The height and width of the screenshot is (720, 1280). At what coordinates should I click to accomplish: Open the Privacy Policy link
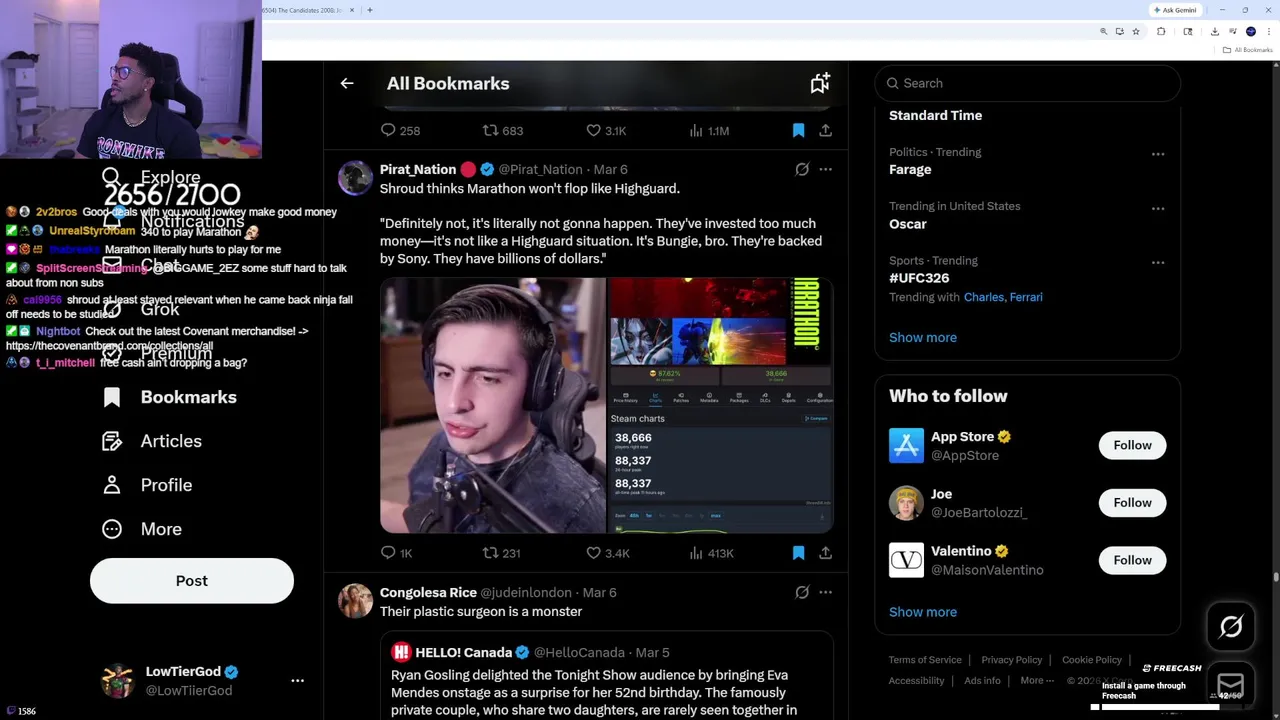[x=1012, y=660]
